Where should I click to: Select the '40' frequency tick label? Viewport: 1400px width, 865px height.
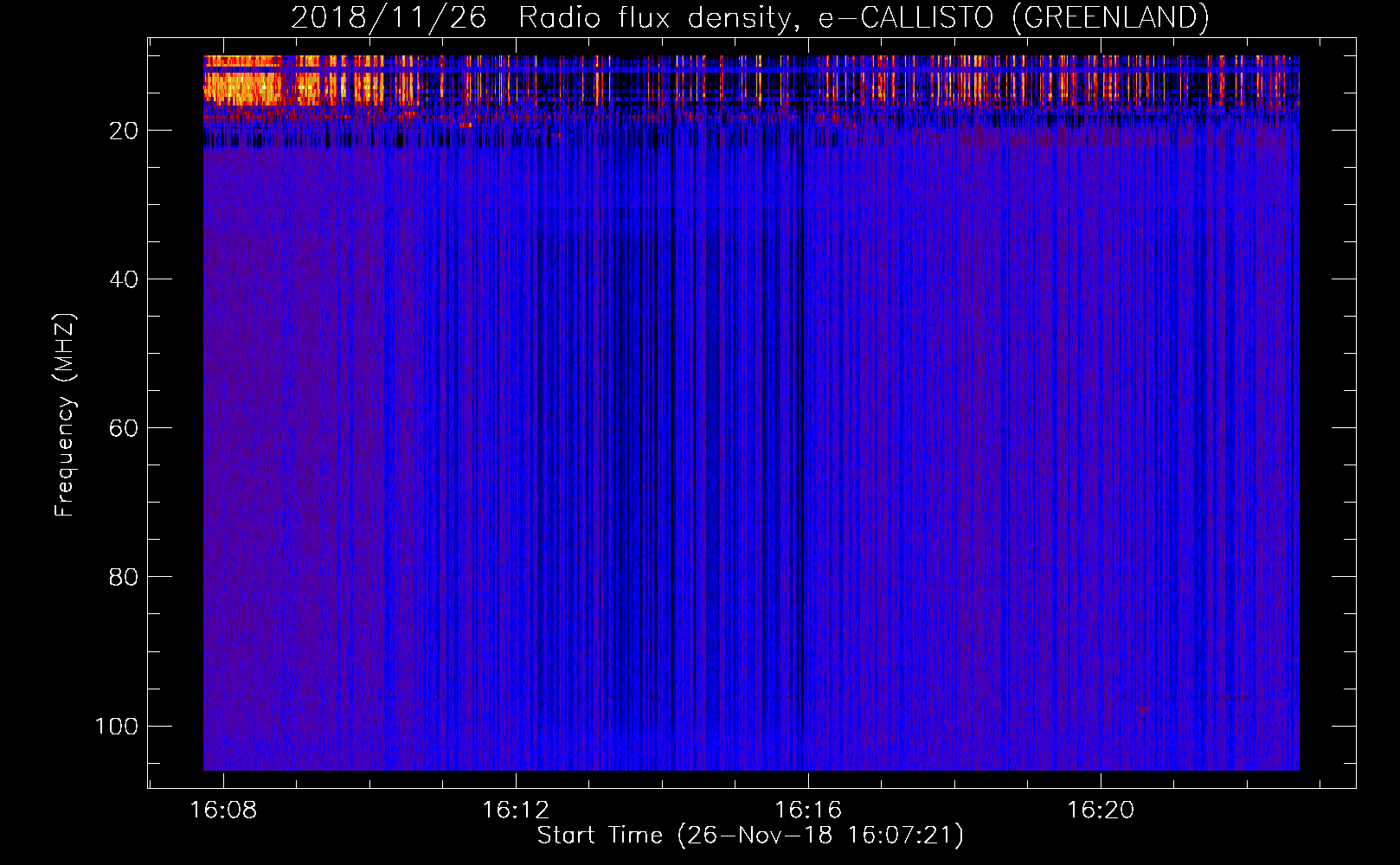[x=125, y=279]
